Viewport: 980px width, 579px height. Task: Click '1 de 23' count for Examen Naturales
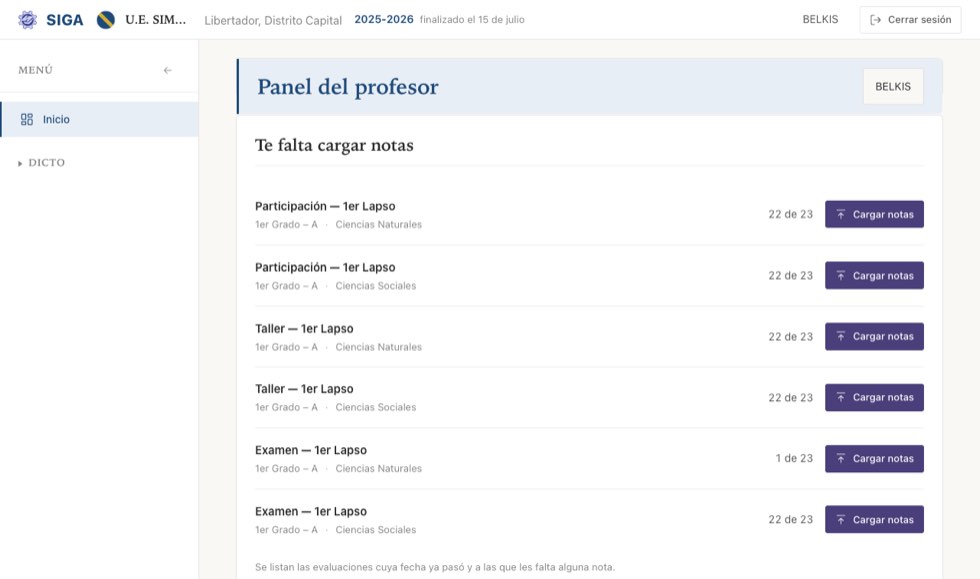tap(794, 458)
